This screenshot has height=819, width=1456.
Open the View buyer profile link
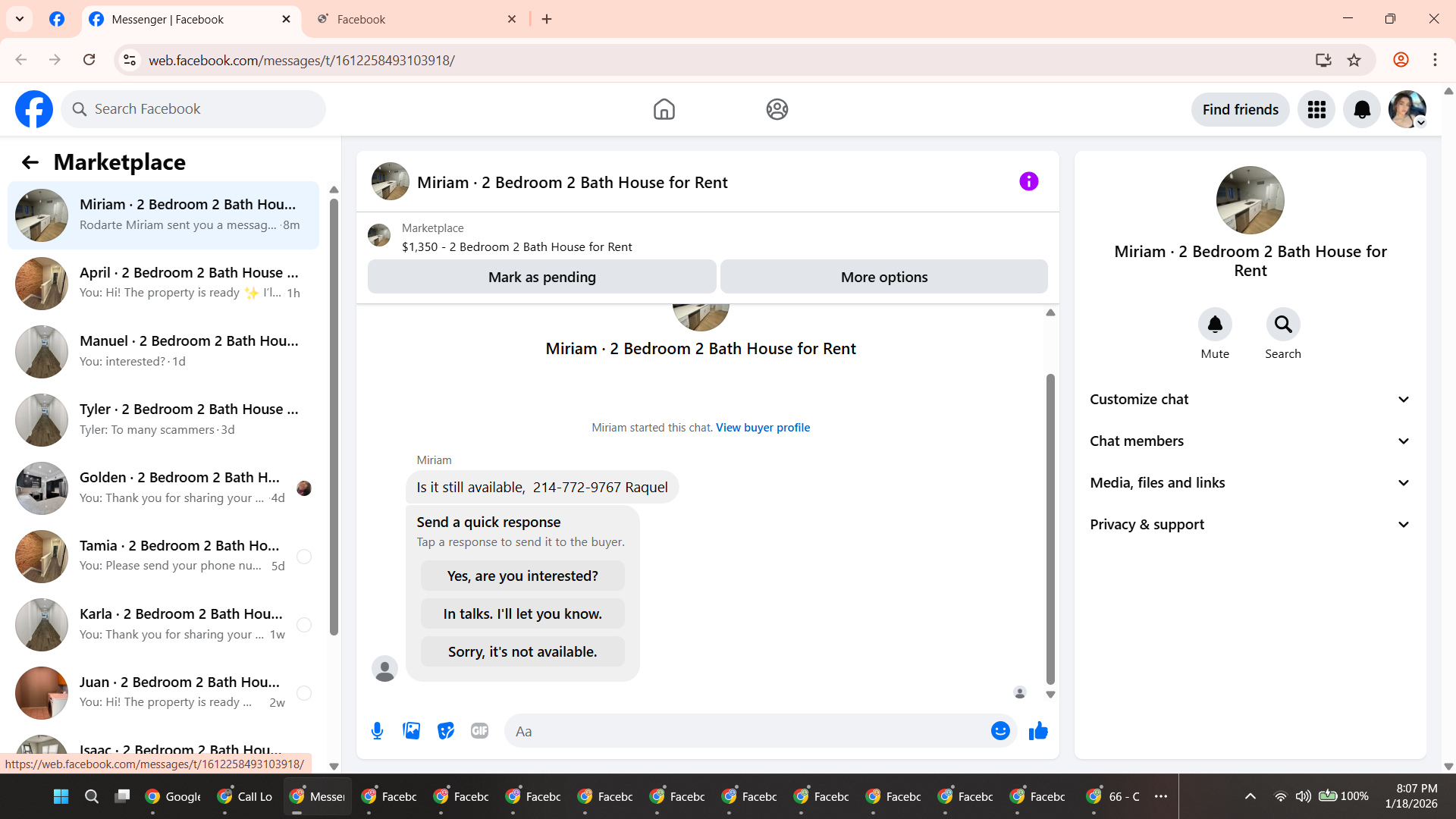pos(762,428)
